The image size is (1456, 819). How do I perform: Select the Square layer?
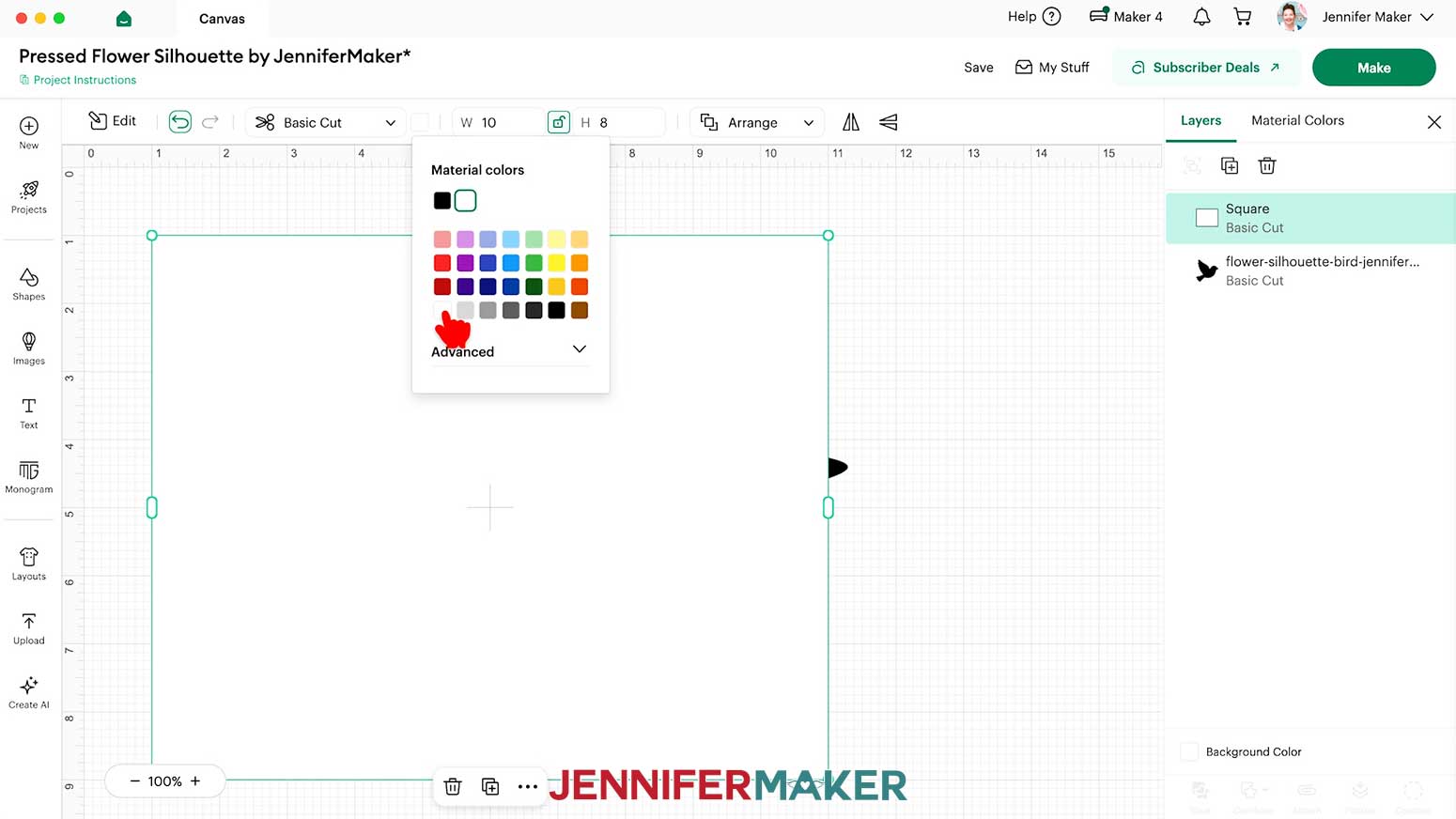(1310, 218)
